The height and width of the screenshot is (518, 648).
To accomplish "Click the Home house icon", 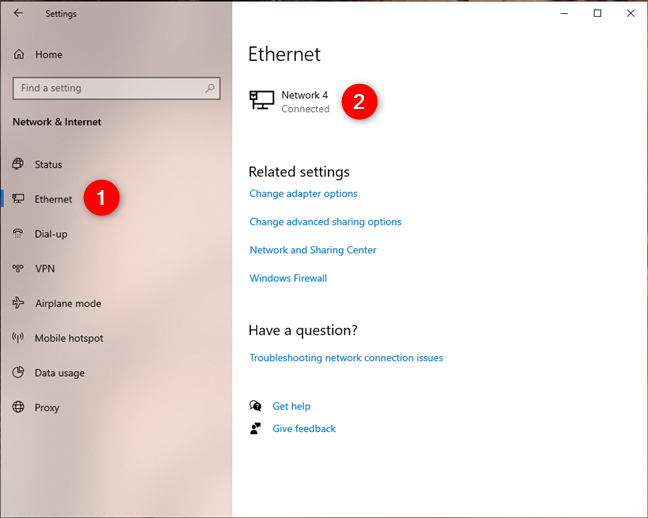I will [x=19, y=54].
